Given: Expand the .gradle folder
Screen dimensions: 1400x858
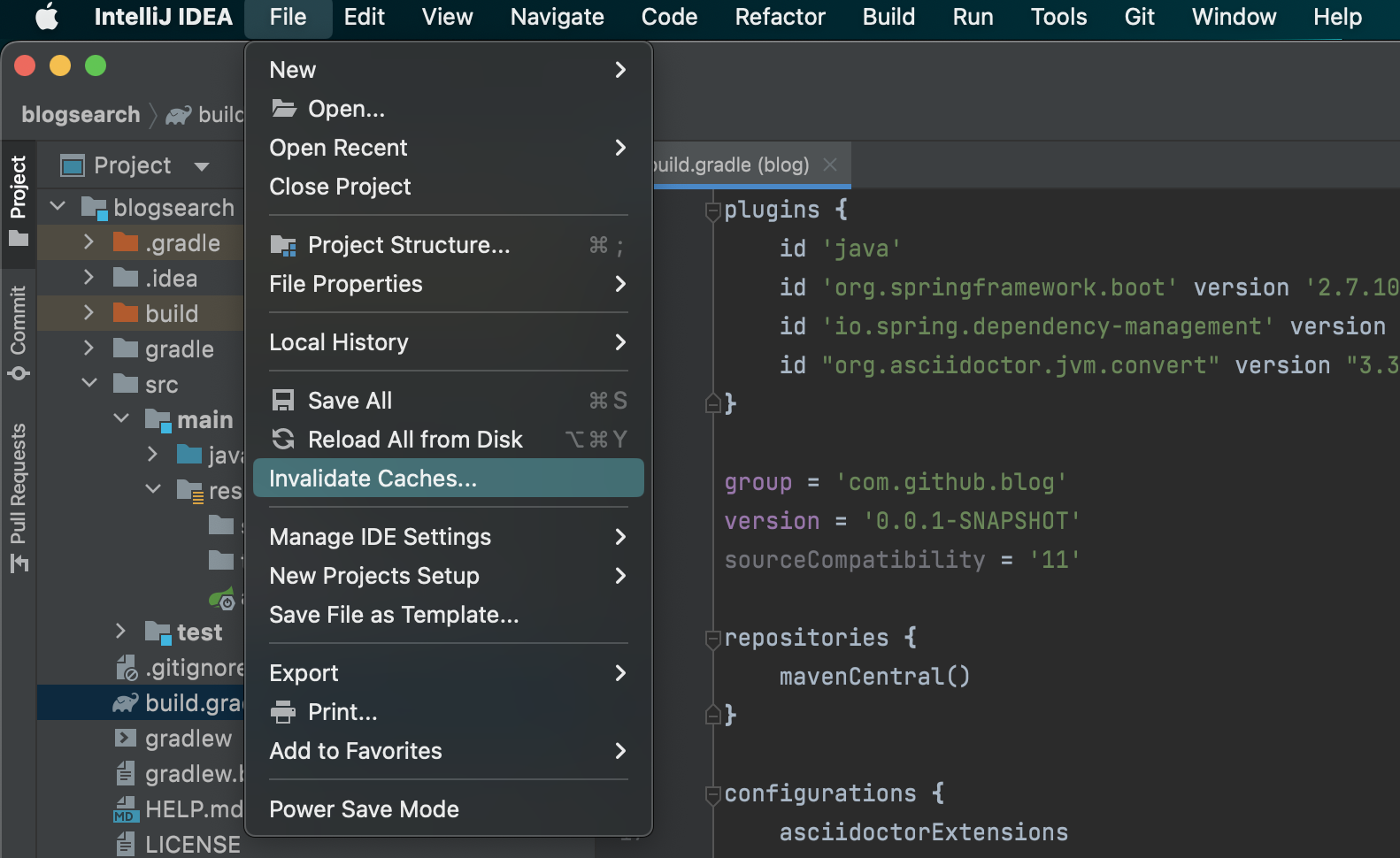Looking at the screenshot, I should 88,241.
